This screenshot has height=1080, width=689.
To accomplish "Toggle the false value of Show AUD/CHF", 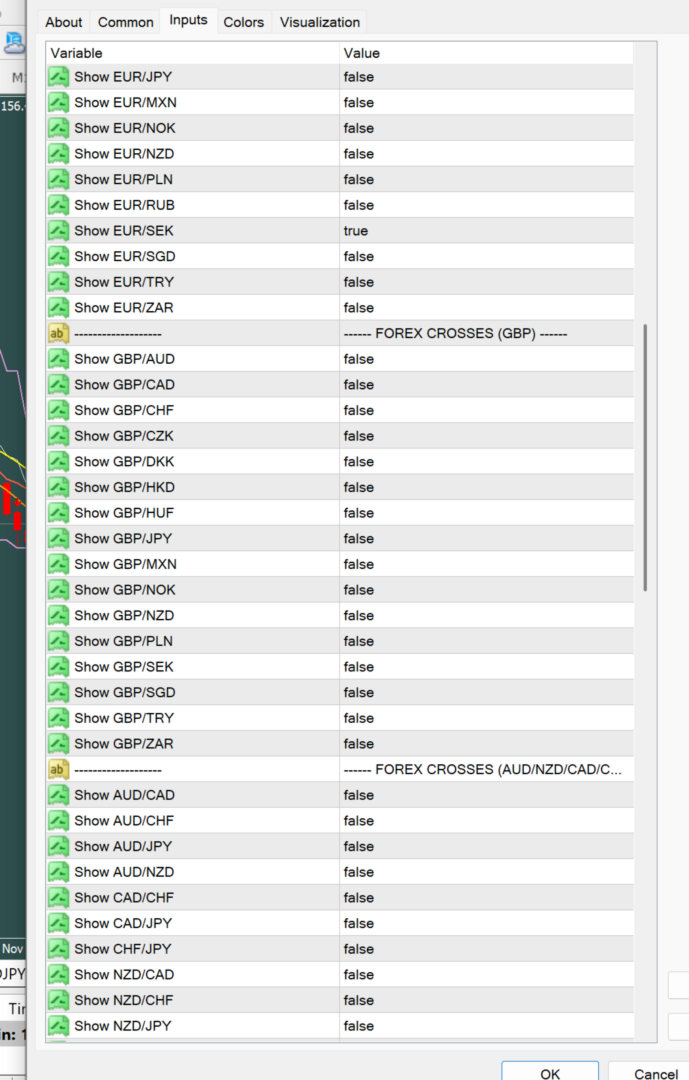I will 359,820.
